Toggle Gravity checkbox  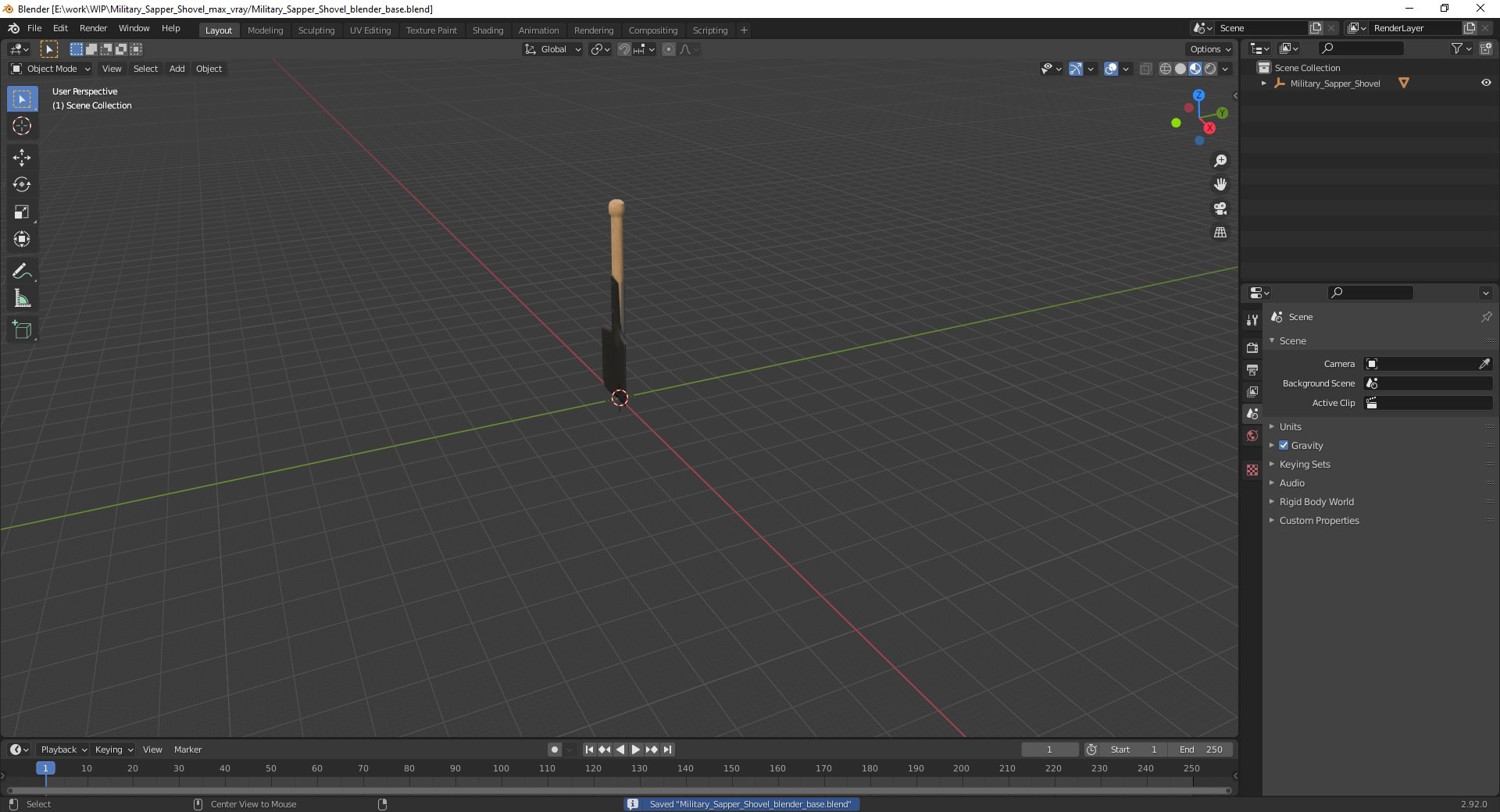click(x=1284, y=446)
